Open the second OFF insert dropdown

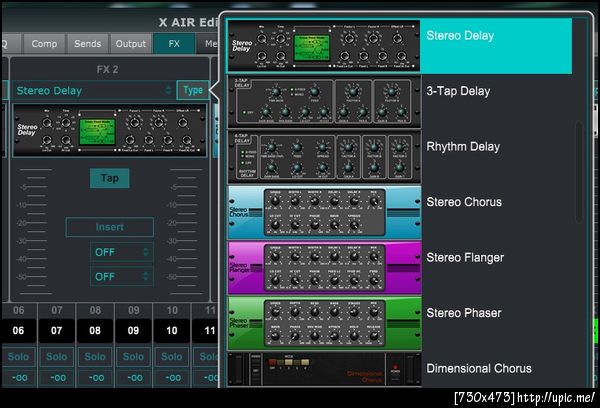tap(122, 277)
